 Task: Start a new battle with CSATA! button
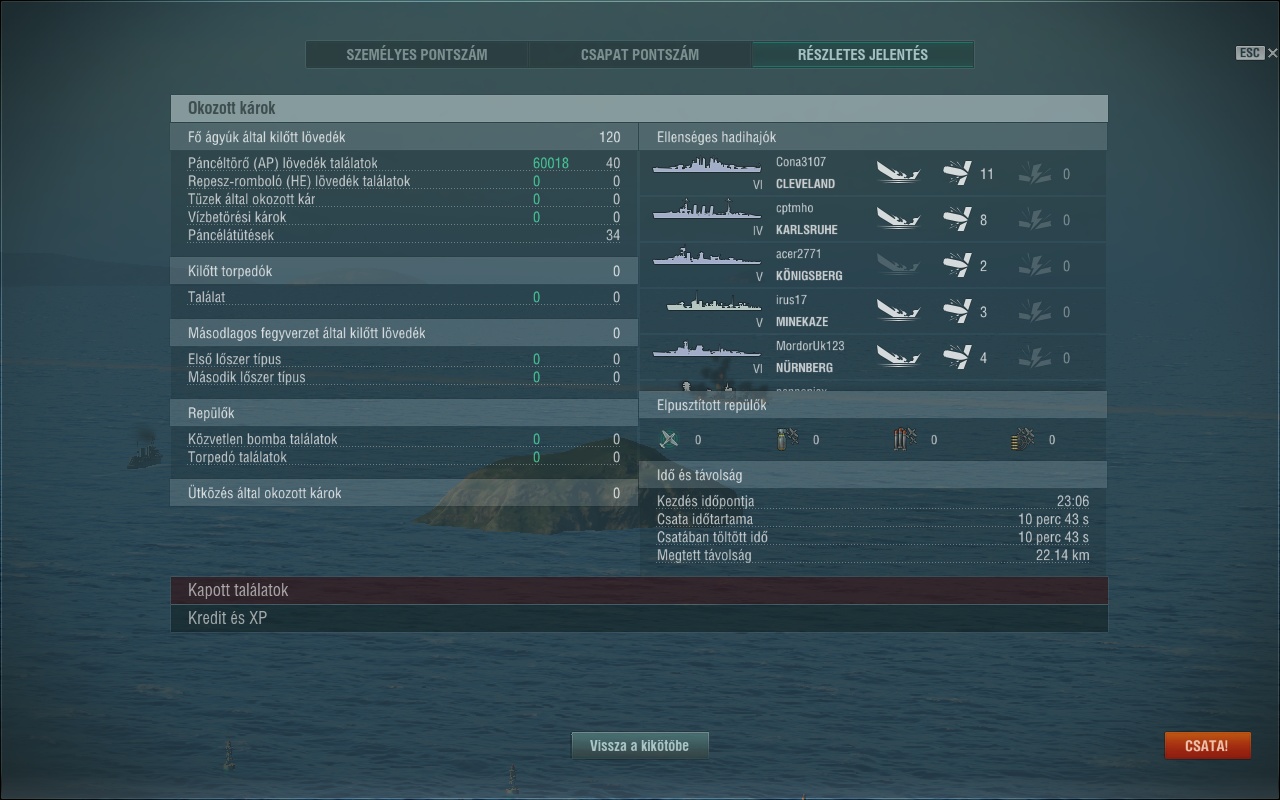click(x=1207, y=746)
